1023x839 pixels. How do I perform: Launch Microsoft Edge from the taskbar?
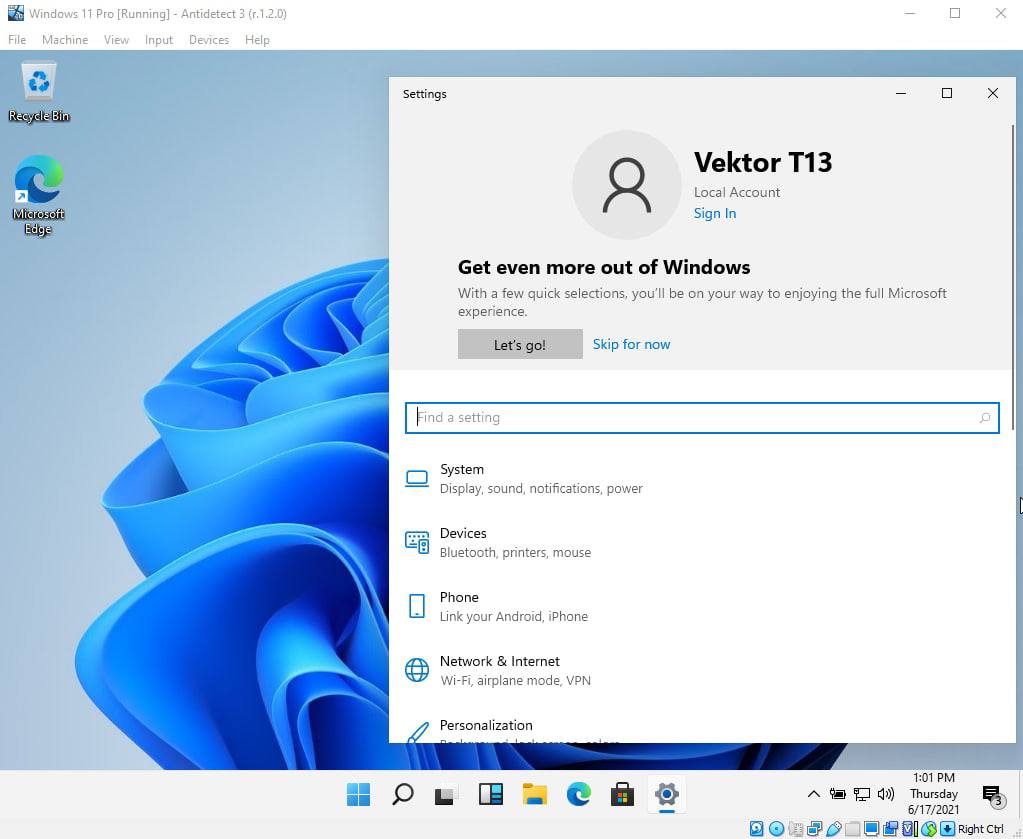click(579, 795)
